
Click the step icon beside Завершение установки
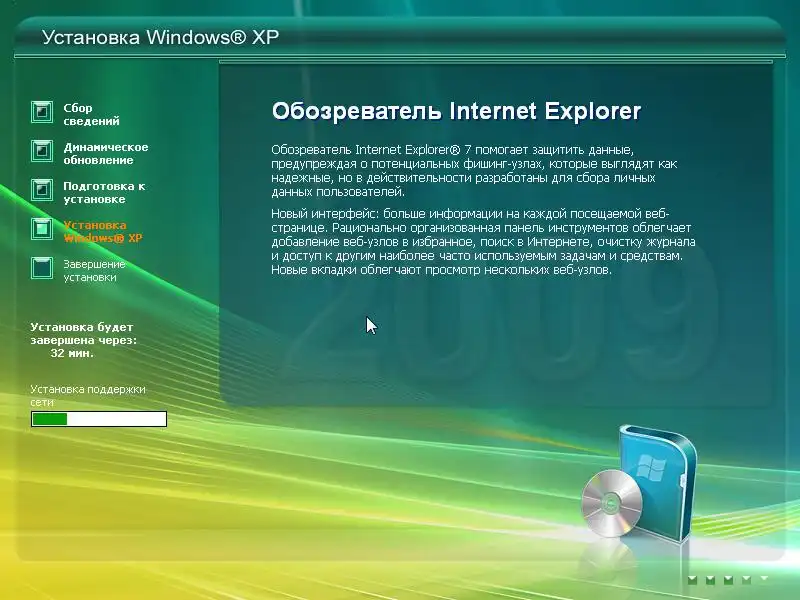coord(42,268)
